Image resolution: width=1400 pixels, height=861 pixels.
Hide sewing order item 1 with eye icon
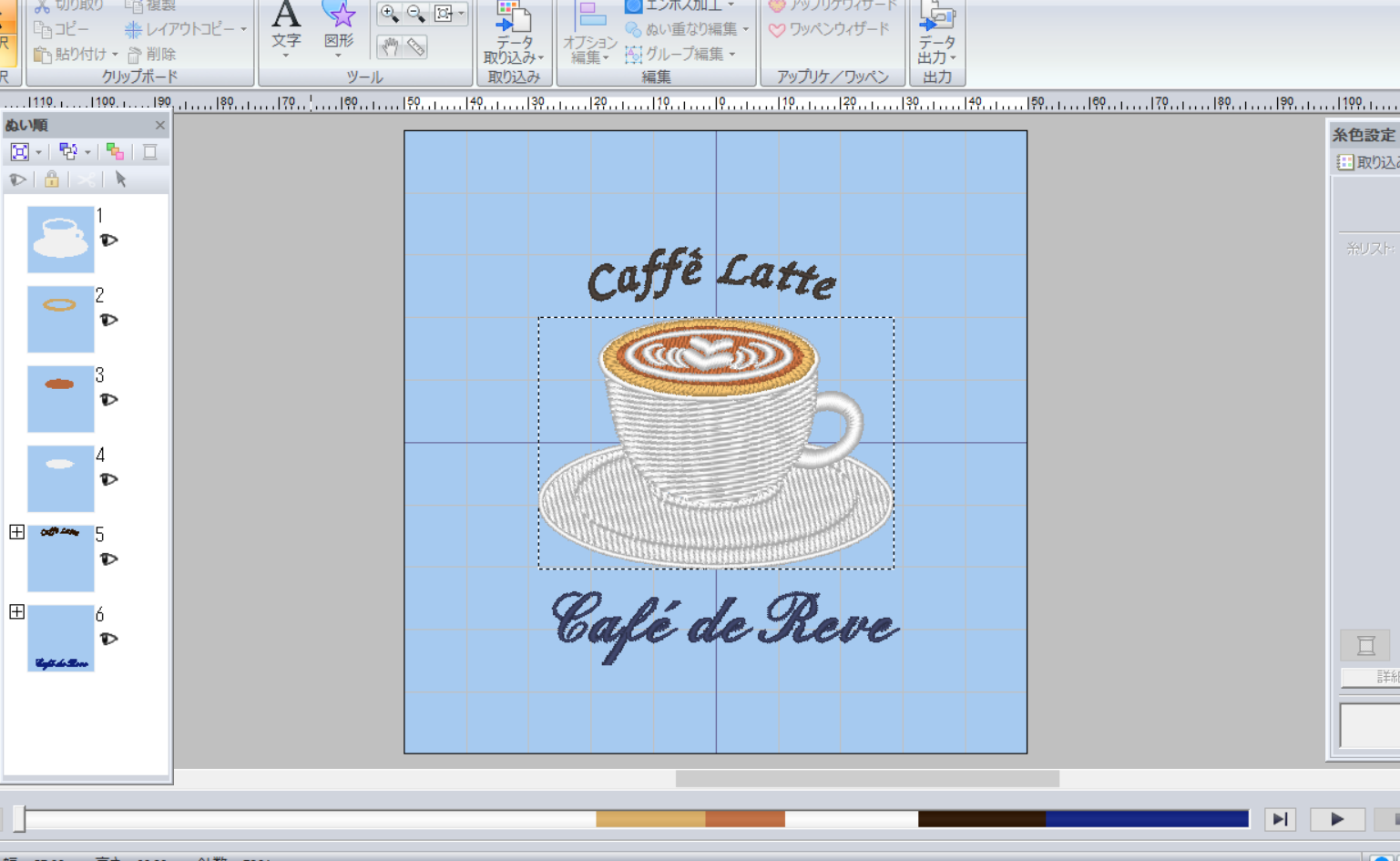click(109, 241)
